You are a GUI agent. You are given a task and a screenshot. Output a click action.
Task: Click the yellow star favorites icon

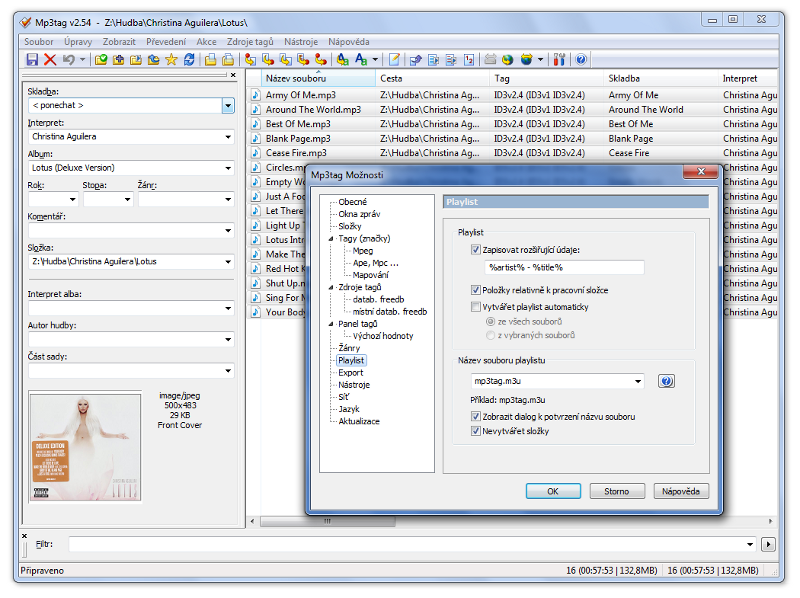coord(171,60)
